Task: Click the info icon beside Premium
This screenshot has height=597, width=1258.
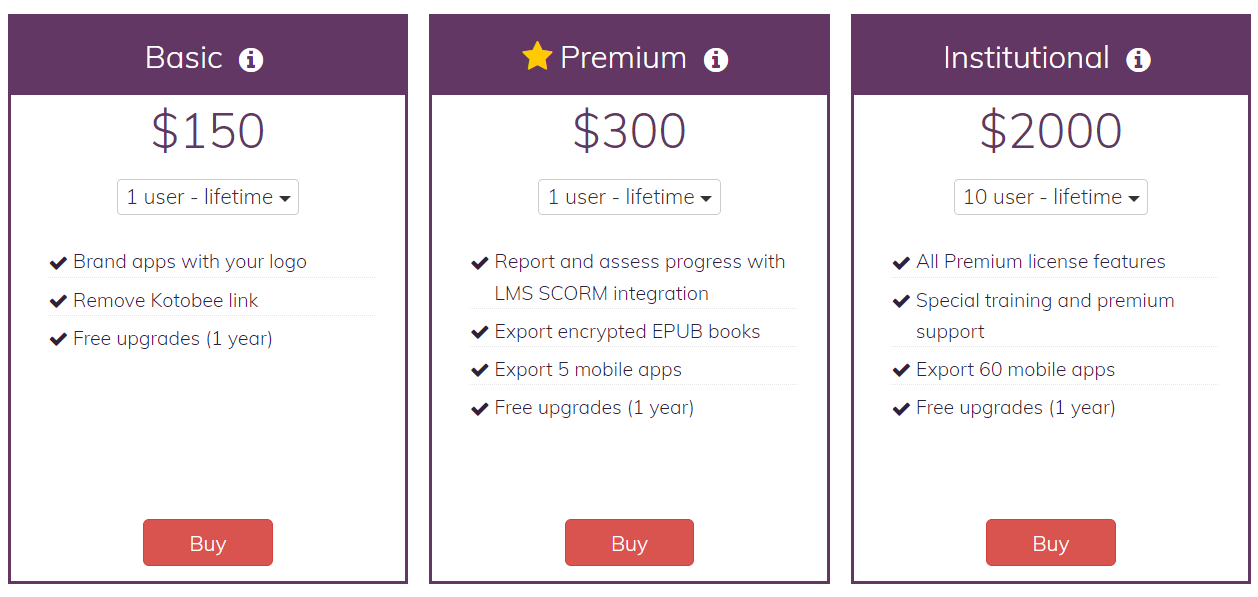Action: [x=716, y=60]
